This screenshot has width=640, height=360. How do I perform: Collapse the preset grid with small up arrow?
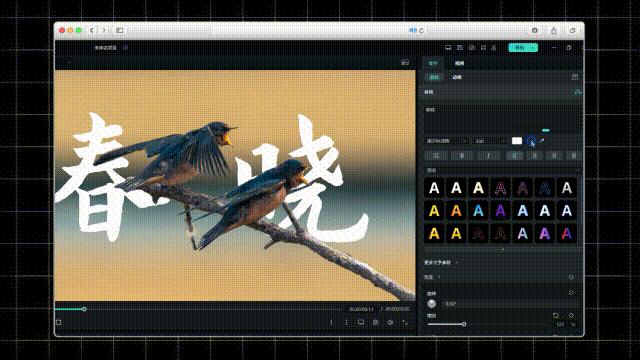point(502,249)
